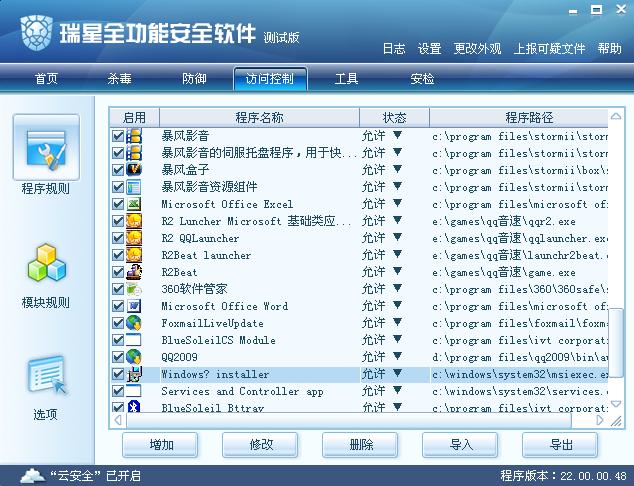Click the 删除 delete button

coord(360,445)
